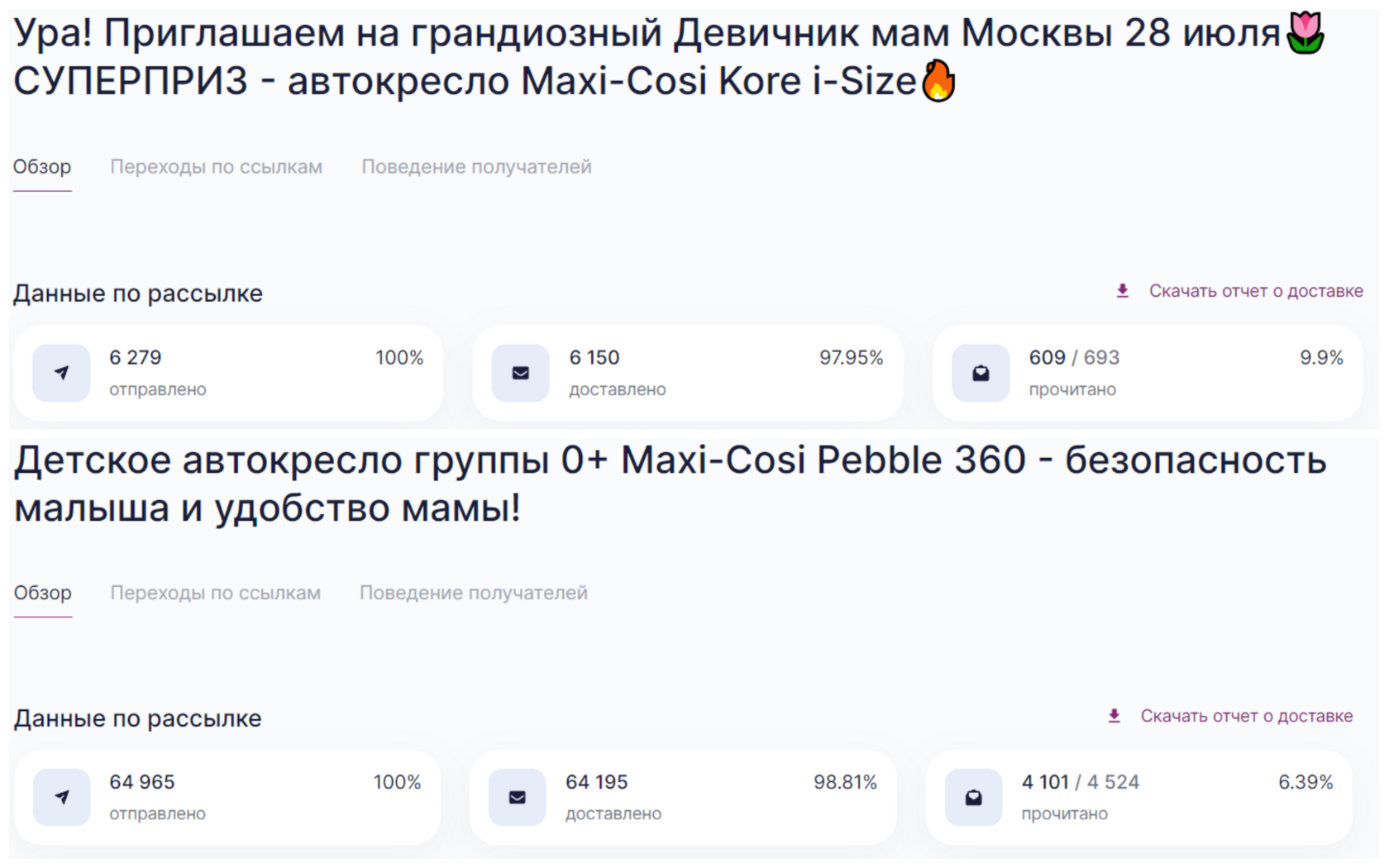Click the opened-mail icon beside 609 / 693
Viewport: 1389px width, 868px height.
[981, 373]
